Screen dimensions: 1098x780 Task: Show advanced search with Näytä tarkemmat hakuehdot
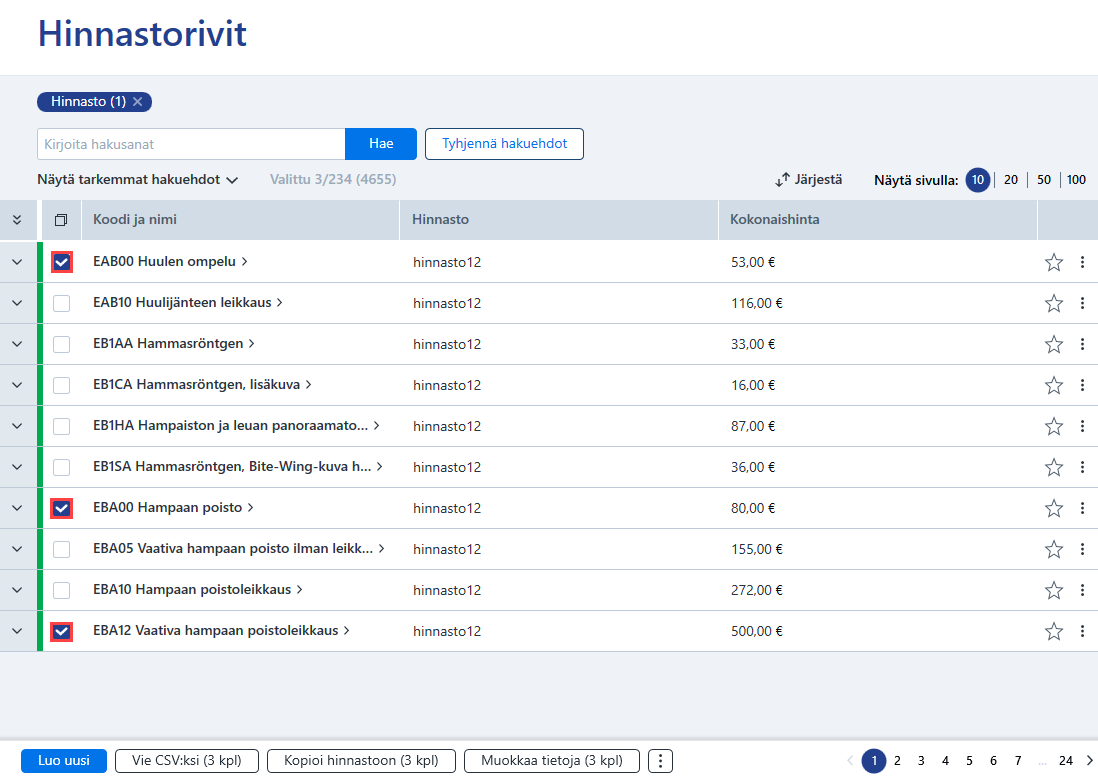click(138, 180)
